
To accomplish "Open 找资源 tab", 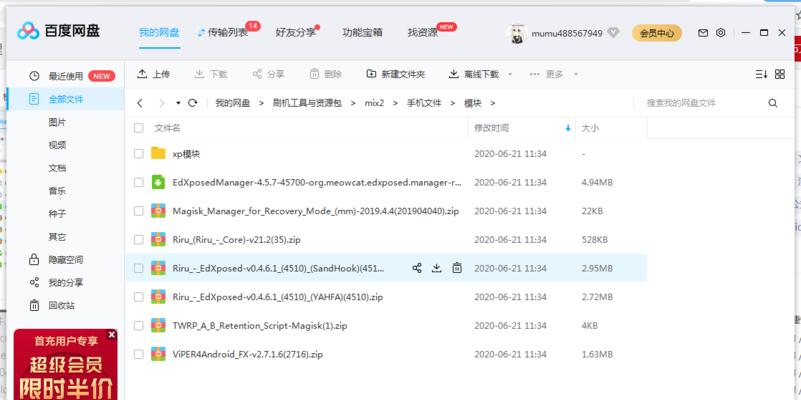I will 423,33.
